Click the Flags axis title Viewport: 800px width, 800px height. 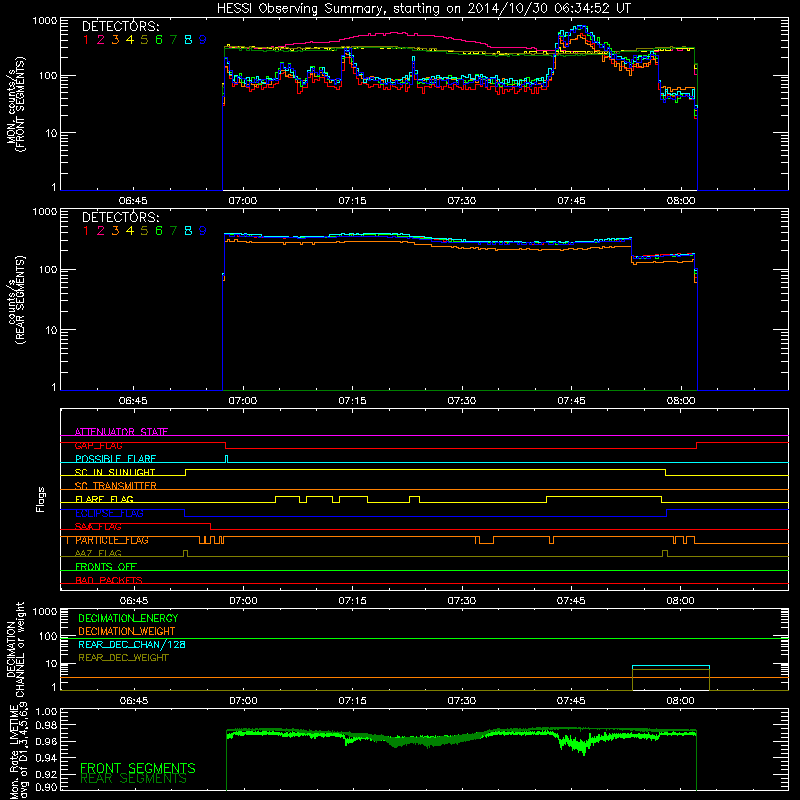pos(41,499)
